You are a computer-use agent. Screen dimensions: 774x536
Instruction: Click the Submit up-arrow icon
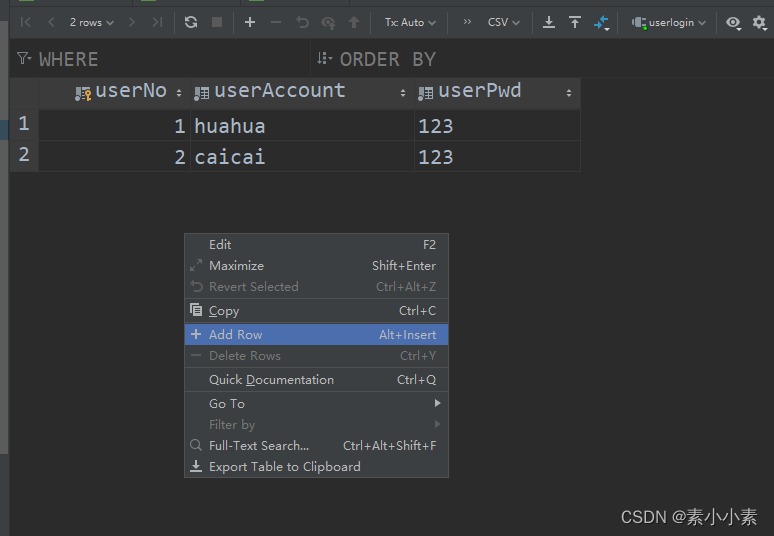tap(354, 22)
